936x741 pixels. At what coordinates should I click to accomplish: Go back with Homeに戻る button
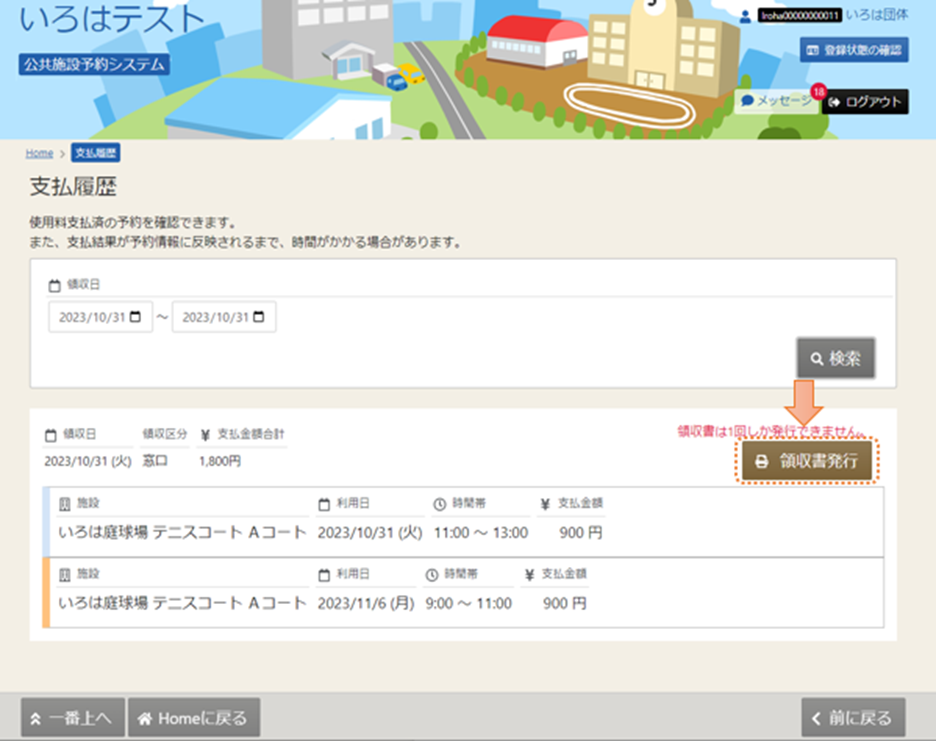[193, 717]
